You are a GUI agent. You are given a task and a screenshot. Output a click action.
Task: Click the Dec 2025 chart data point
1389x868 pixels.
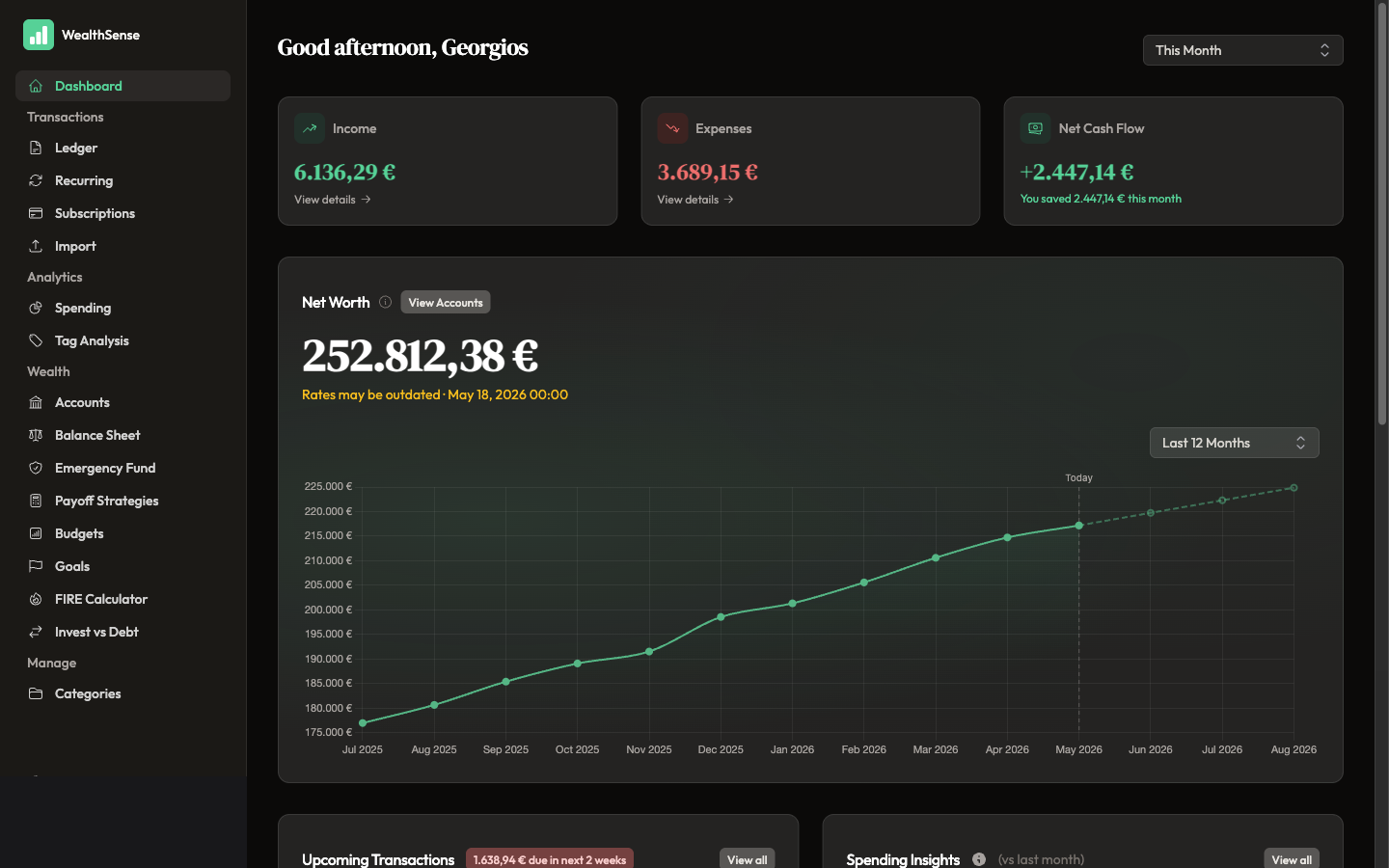(721, 617)
